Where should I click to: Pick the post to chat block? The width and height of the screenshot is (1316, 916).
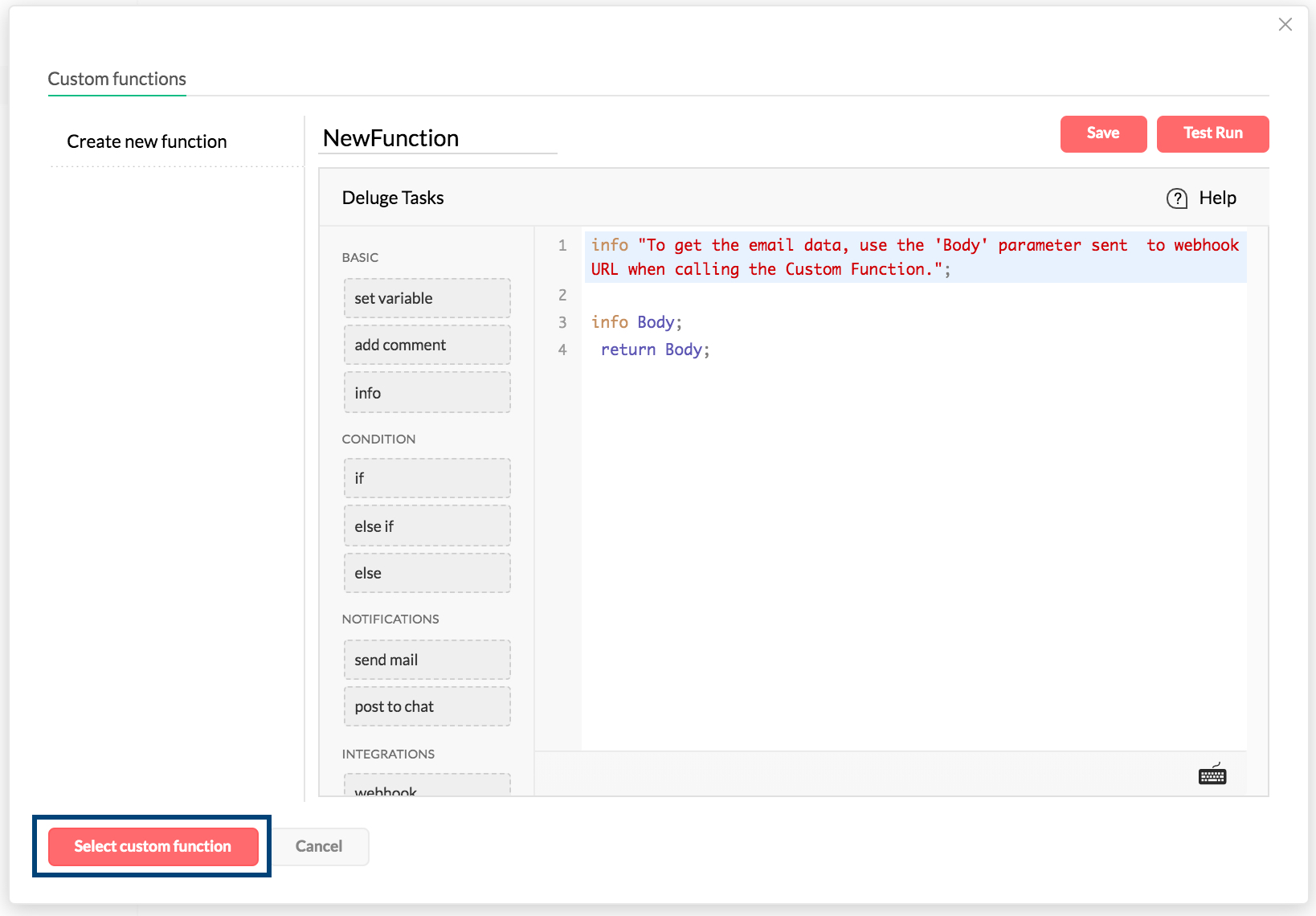click(x=427, y=706)
